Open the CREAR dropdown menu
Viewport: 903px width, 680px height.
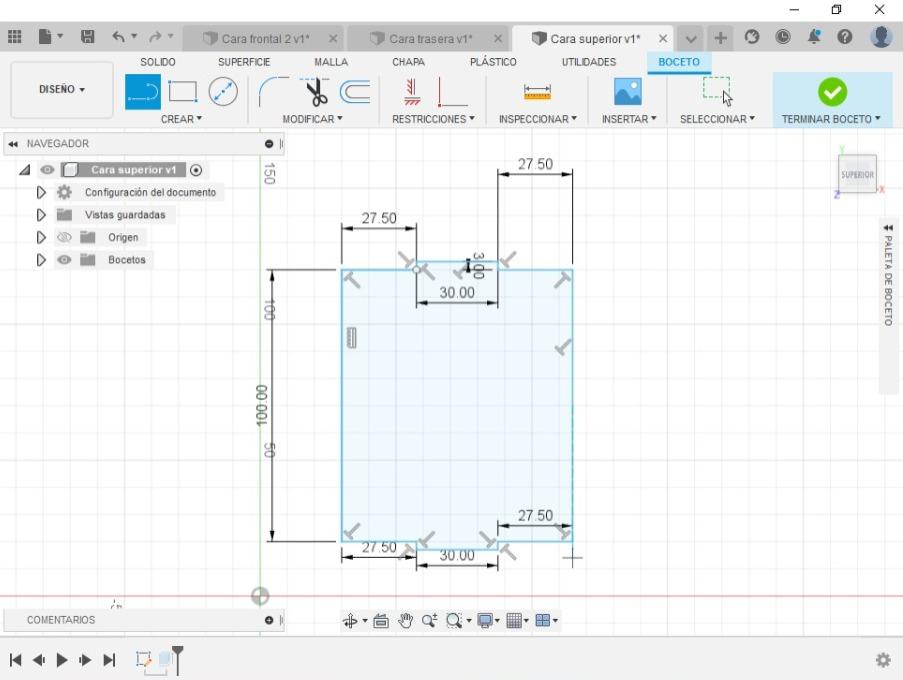coord(181,119)
